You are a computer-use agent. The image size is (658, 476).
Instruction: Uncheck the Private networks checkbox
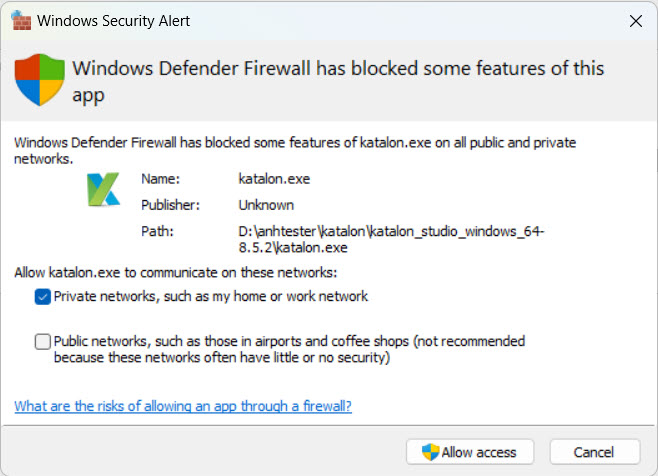(x=43, y=297)
